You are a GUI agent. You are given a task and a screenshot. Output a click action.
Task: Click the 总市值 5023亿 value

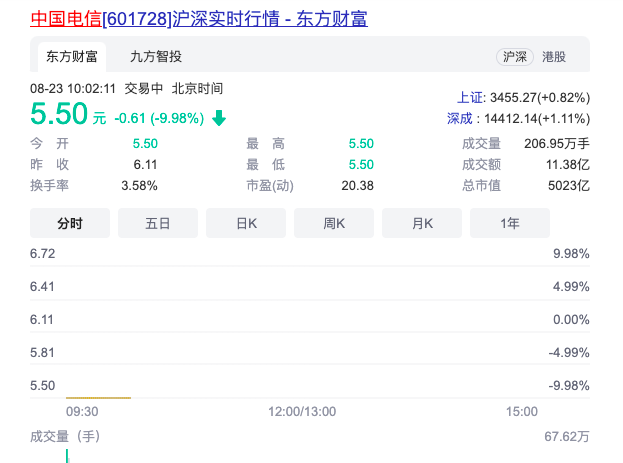click(x=568, y=185)
